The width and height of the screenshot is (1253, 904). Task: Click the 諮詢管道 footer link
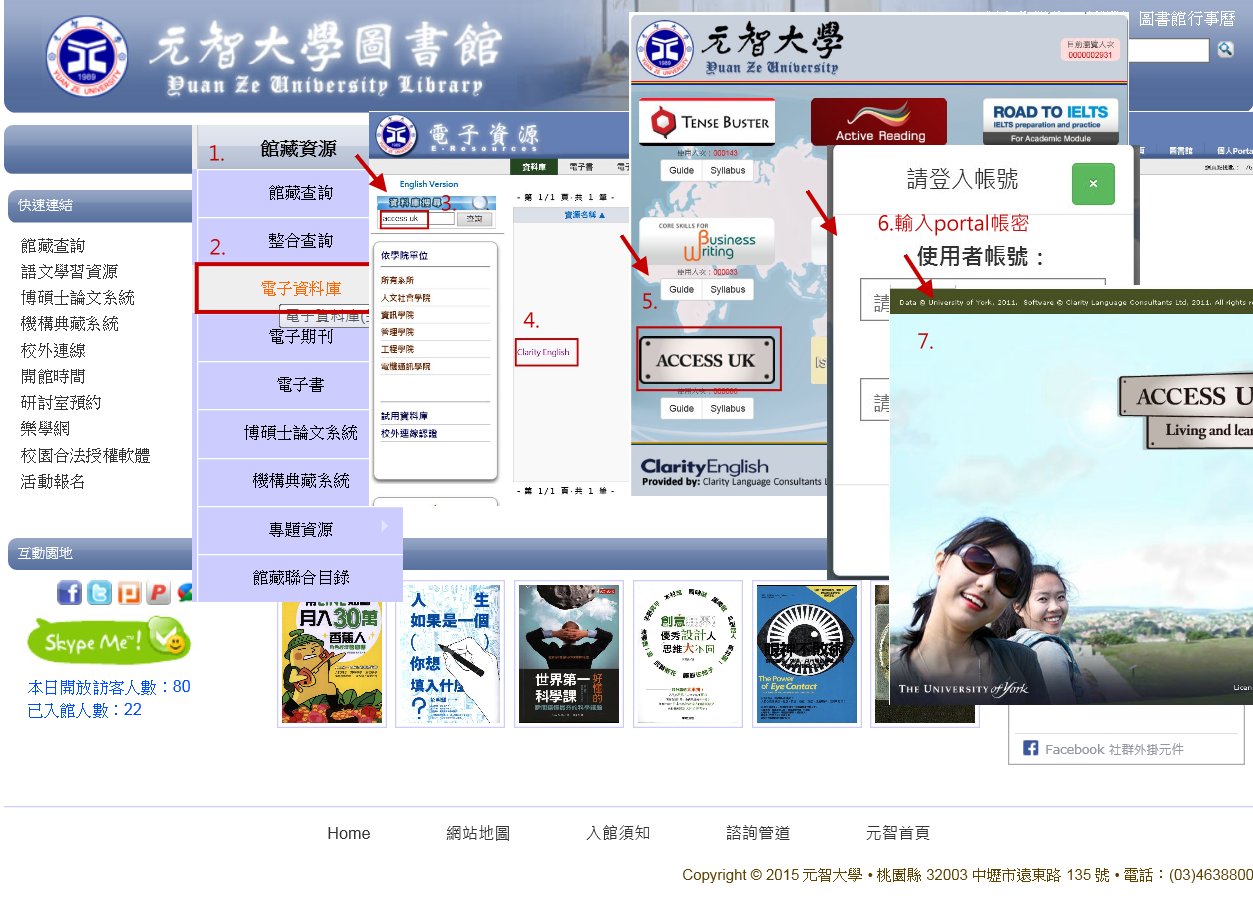[758, 833]
